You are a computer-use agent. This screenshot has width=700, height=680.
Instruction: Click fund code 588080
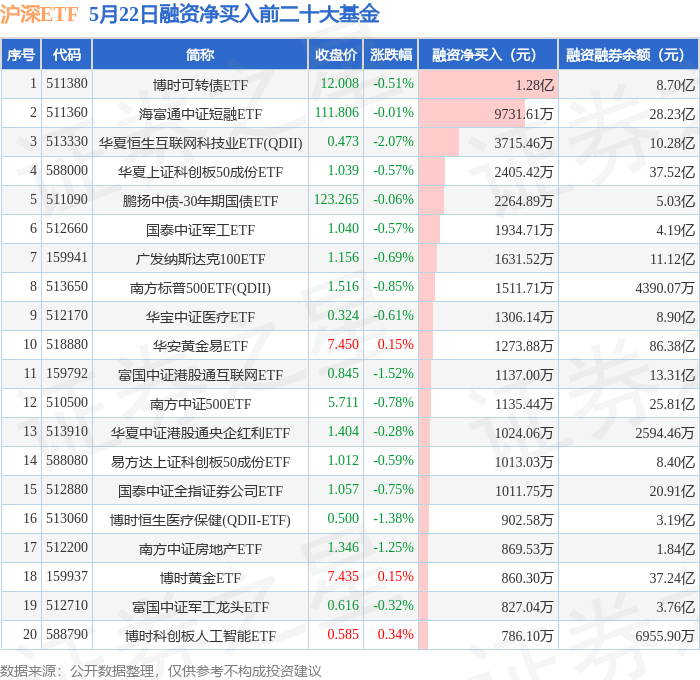(67, 461)
